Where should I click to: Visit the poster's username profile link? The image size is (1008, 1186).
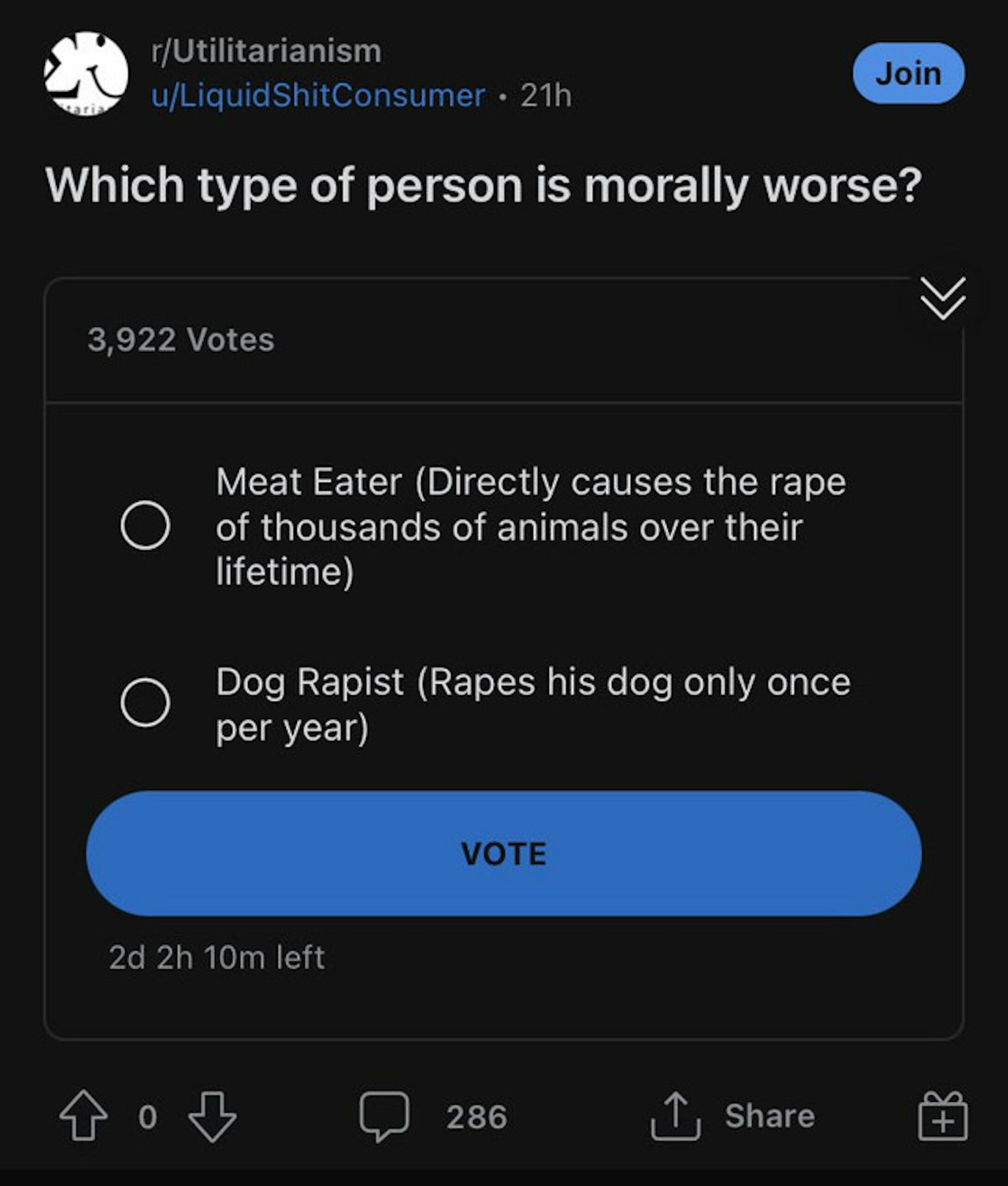point(318,95)
